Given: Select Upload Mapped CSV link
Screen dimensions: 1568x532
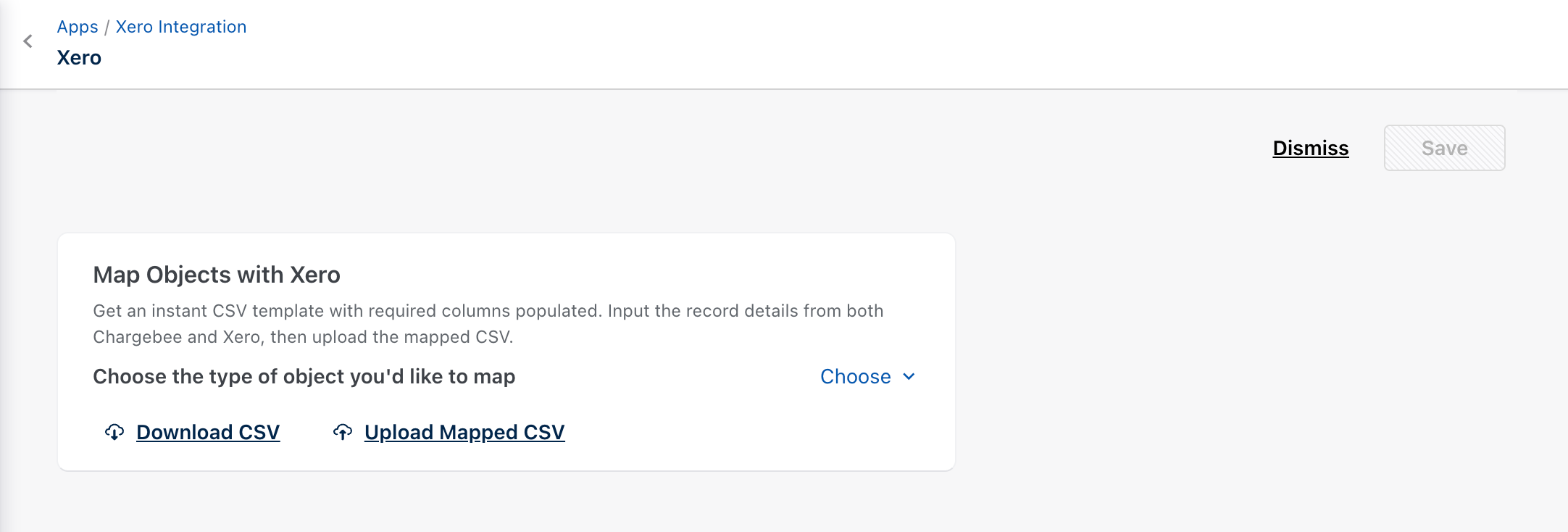Looking at the screenshot, I should coord(464,433).
